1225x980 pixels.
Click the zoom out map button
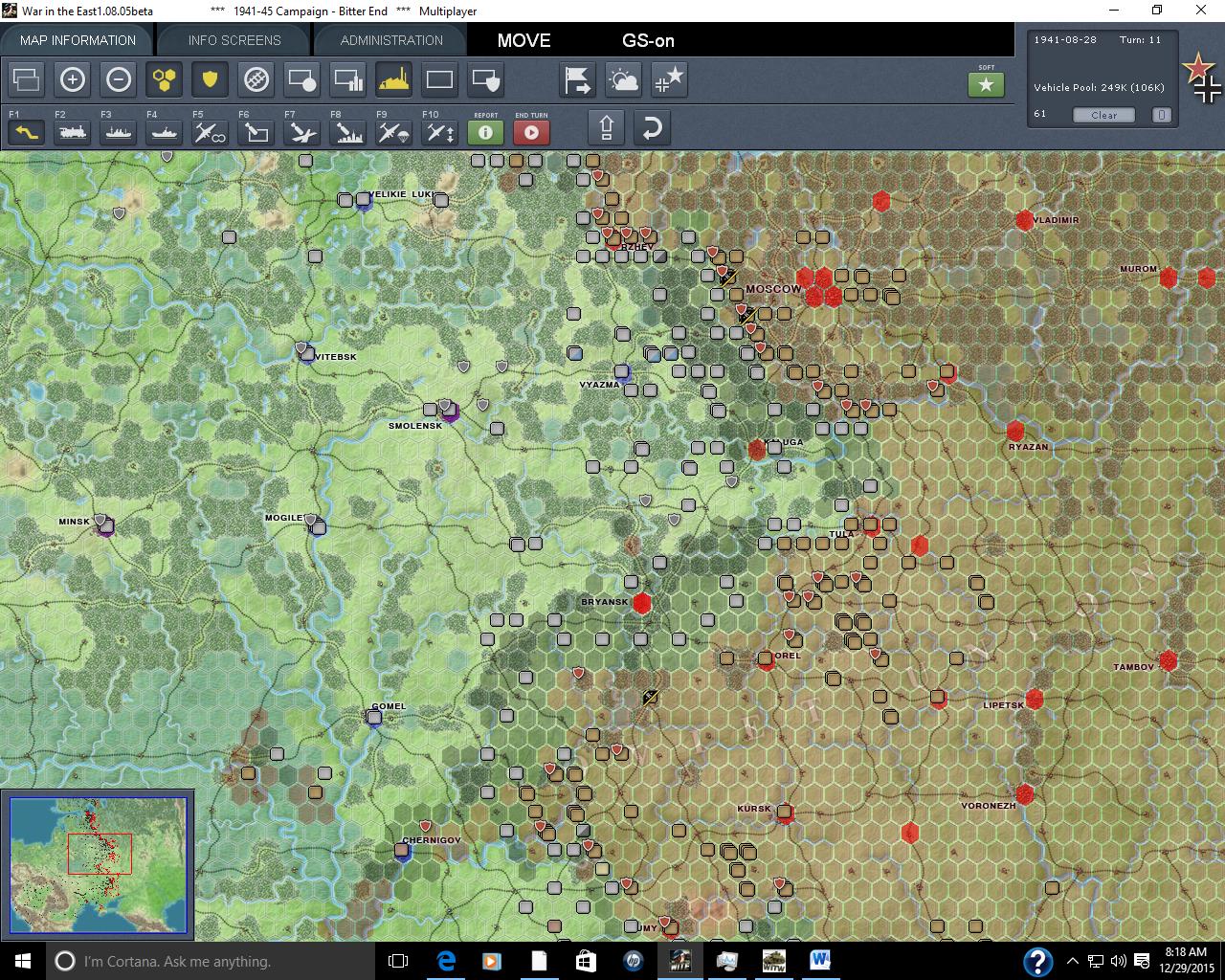(119, 79)
